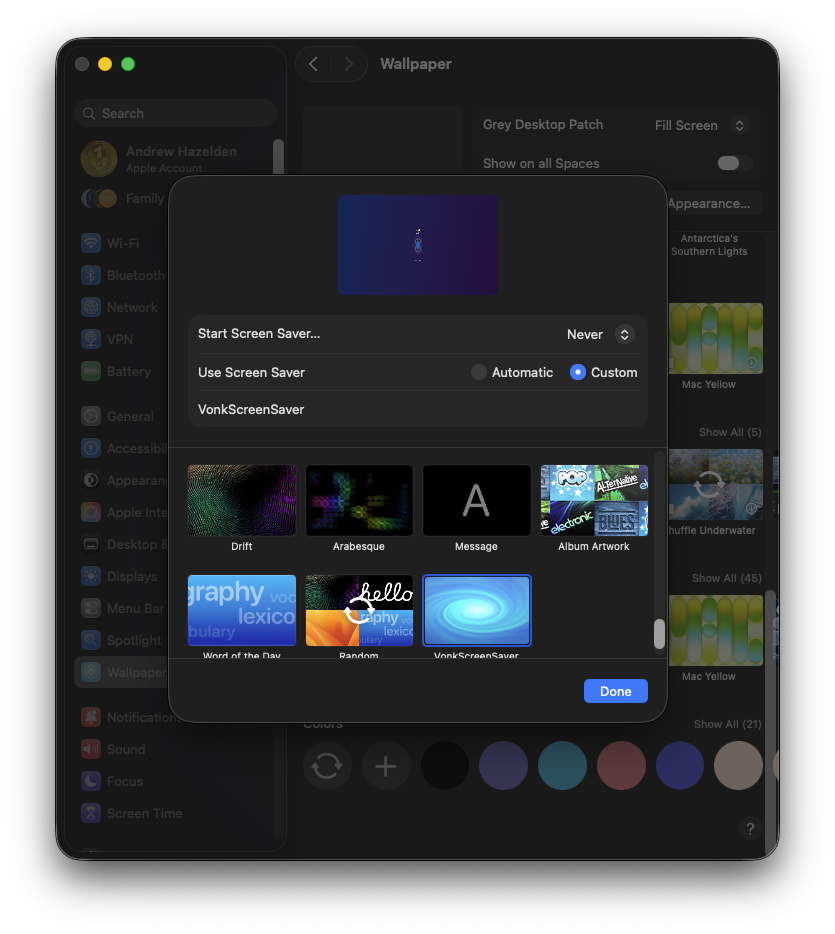Image resolution: width=835 pixels, height=934 pixels.
Task: Open the Screen Time hourglass icon
Action: tap(91, 814)
